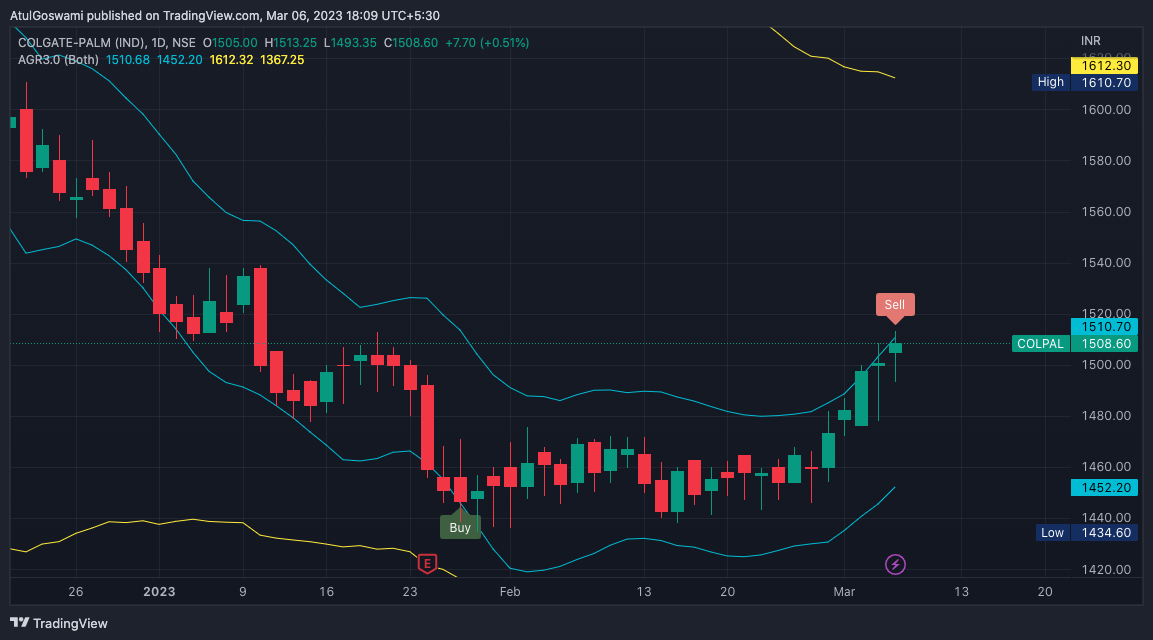This screenshot has height=640, width=1153.
Task: Click the 1420.00 price axis value
Action: pos(1106,569)
